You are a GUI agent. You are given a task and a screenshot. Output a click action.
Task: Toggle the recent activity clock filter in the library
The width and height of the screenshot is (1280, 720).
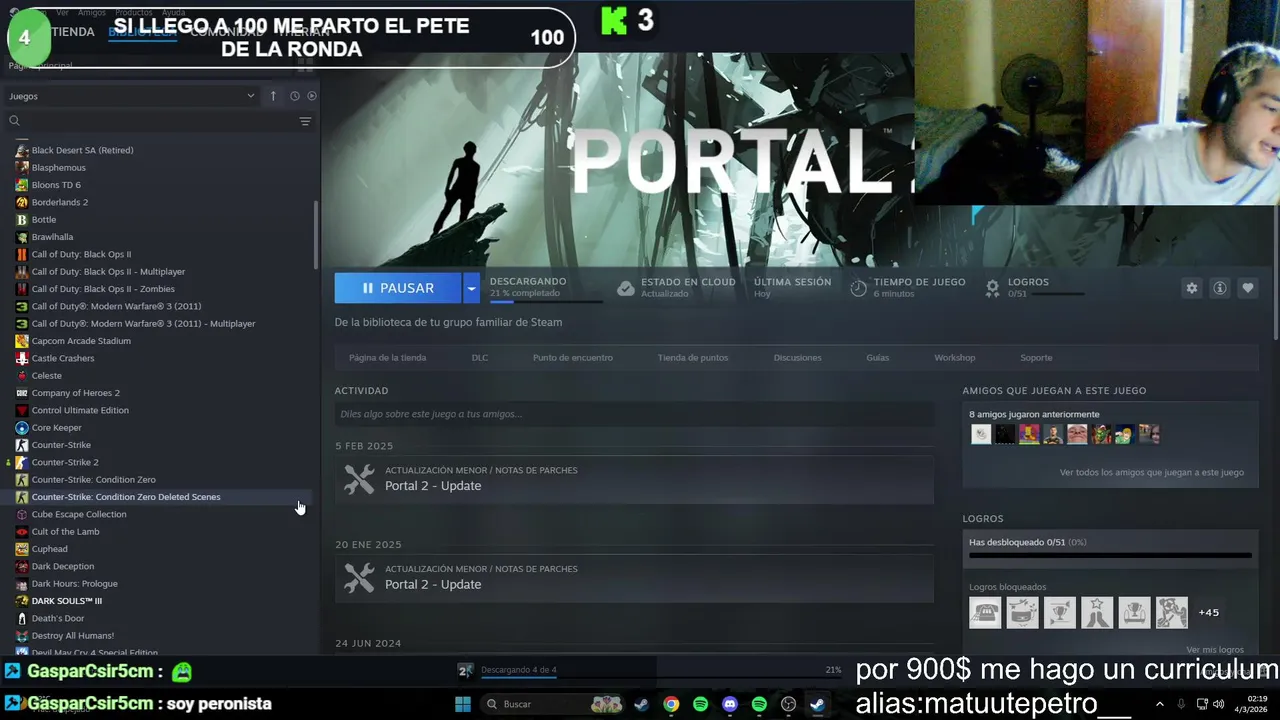tap(295, 96)
